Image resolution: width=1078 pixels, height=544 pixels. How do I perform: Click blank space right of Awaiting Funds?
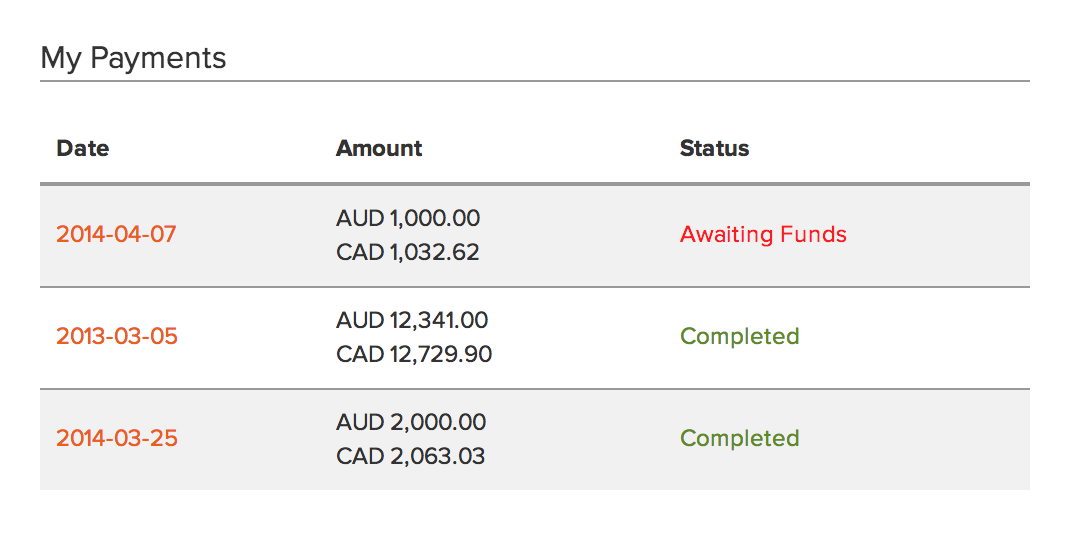click(x=940, y=235)
